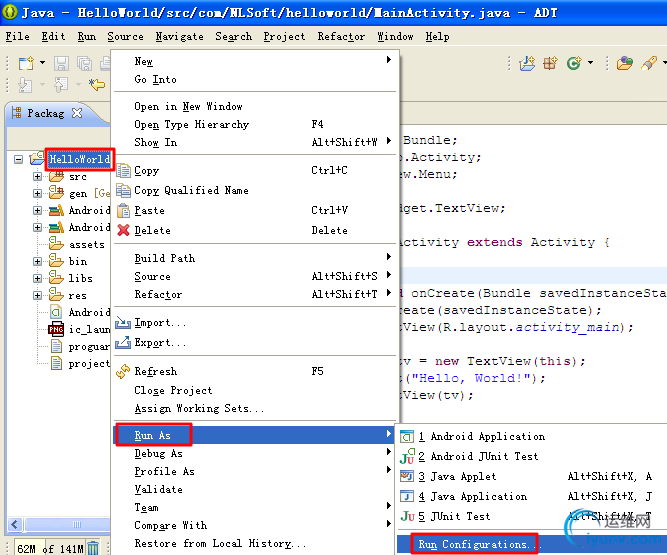Choose New in the context menu
Image resolution: width=667 pixels, height=555 pixels.
(255, 61)
